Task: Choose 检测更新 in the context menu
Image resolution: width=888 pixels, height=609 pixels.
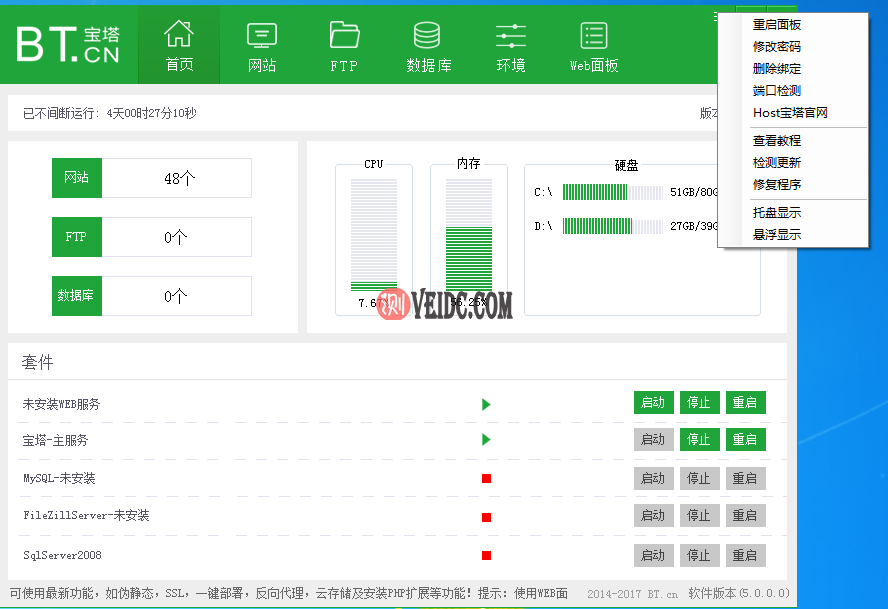Action: 776,162
